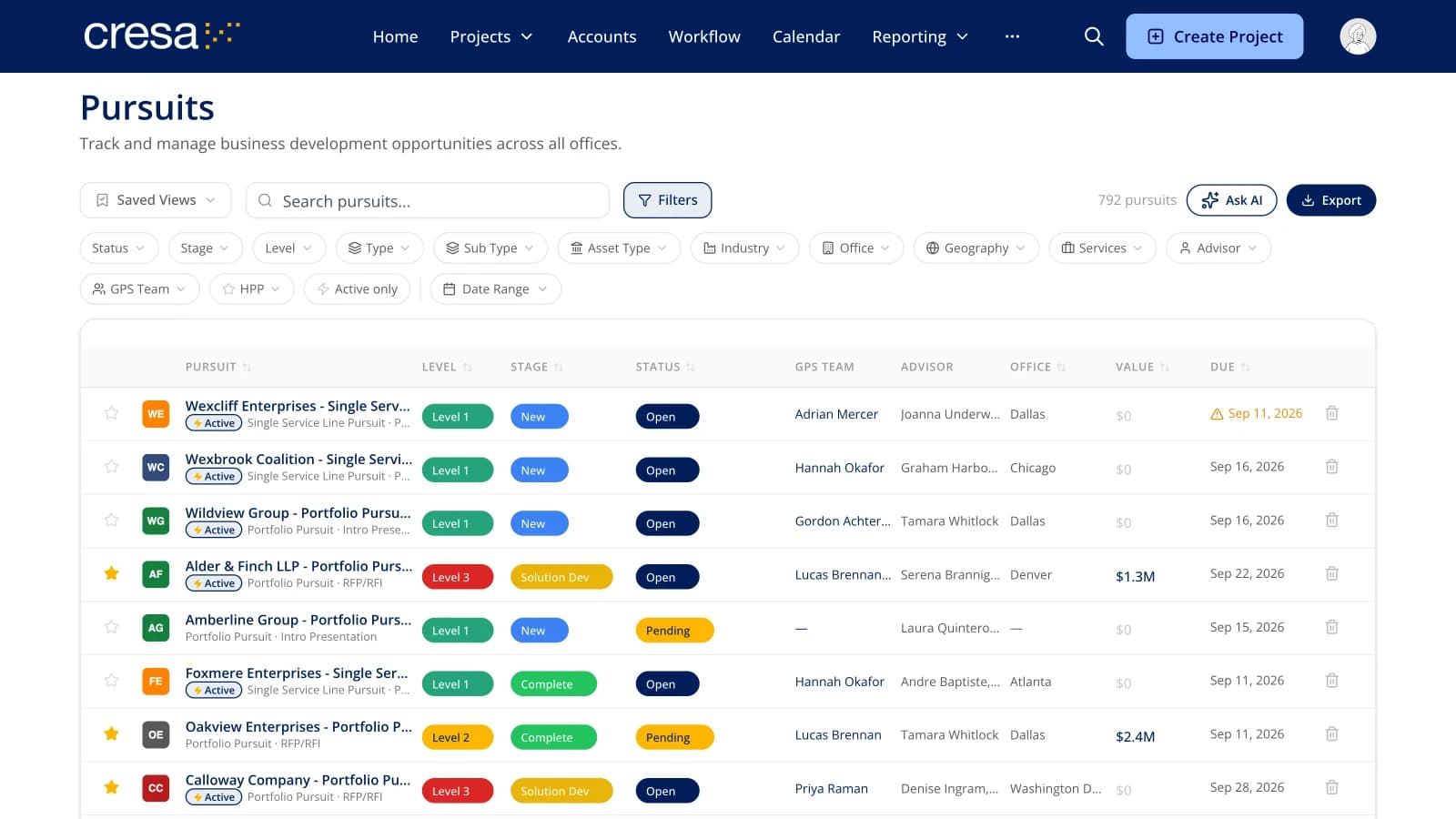Click the Filters button

667,200
